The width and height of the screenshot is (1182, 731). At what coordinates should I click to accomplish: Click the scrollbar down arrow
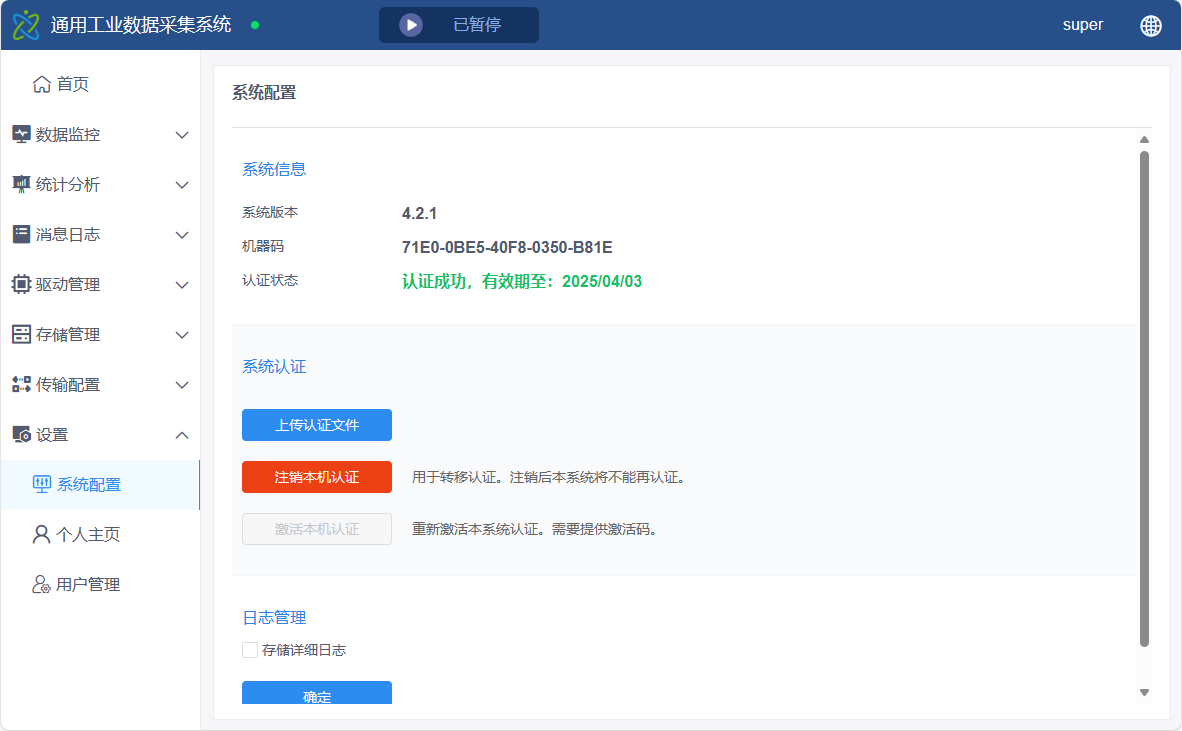click(1144, 693)
